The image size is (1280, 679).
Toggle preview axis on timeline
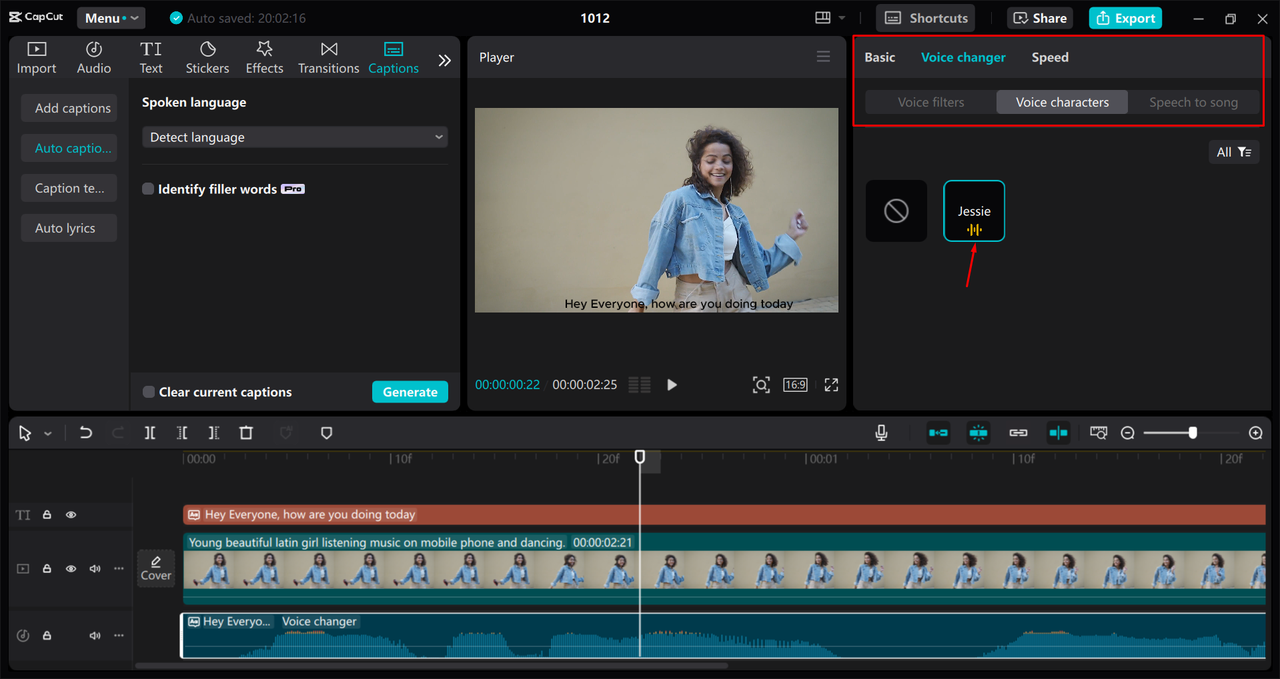pos(1058,433)
